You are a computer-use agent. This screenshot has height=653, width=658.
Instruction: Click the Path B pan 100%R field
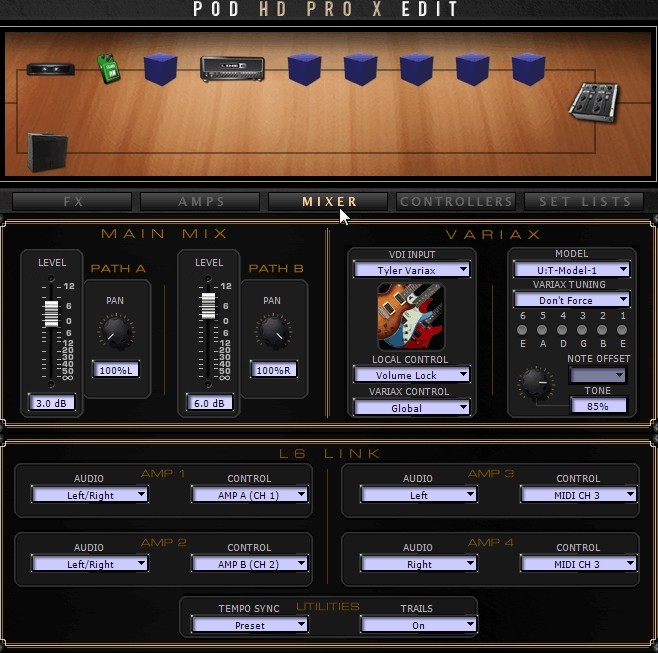point(273,370)
